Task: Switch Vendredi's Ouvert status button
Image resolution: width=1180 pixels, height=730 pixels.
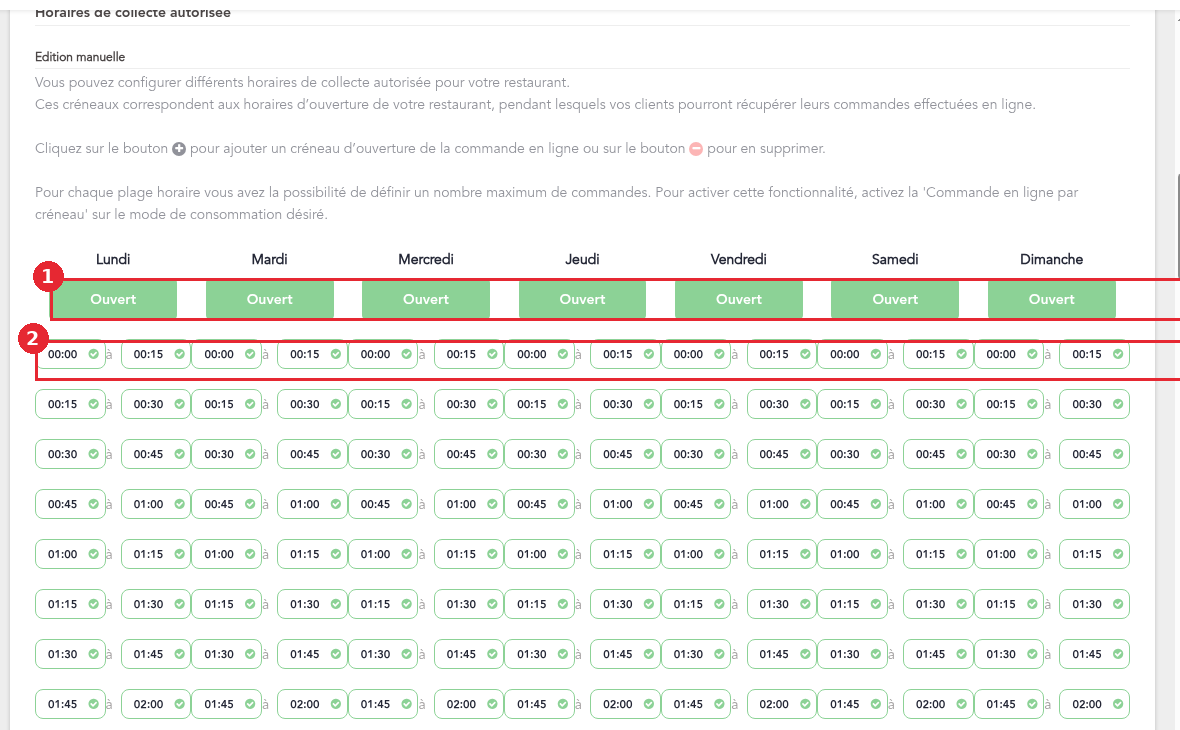Action: [739, 299]
